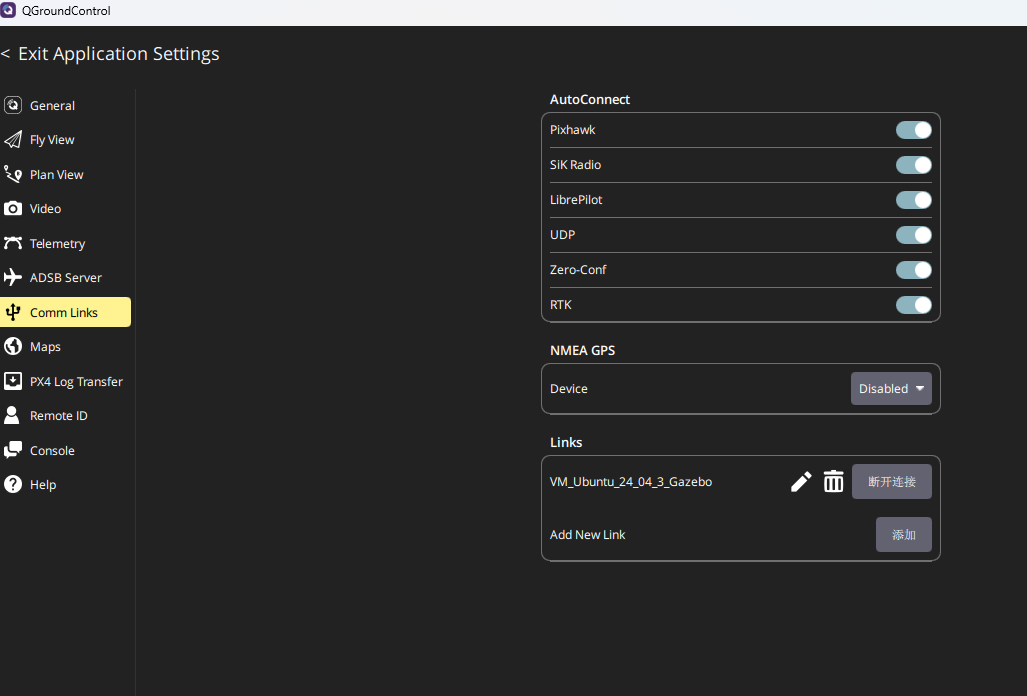Viewport: 1027px width, 696px height.
Task: Click the Telemetry icon in sidebar
Action: [x=12, y=243]
